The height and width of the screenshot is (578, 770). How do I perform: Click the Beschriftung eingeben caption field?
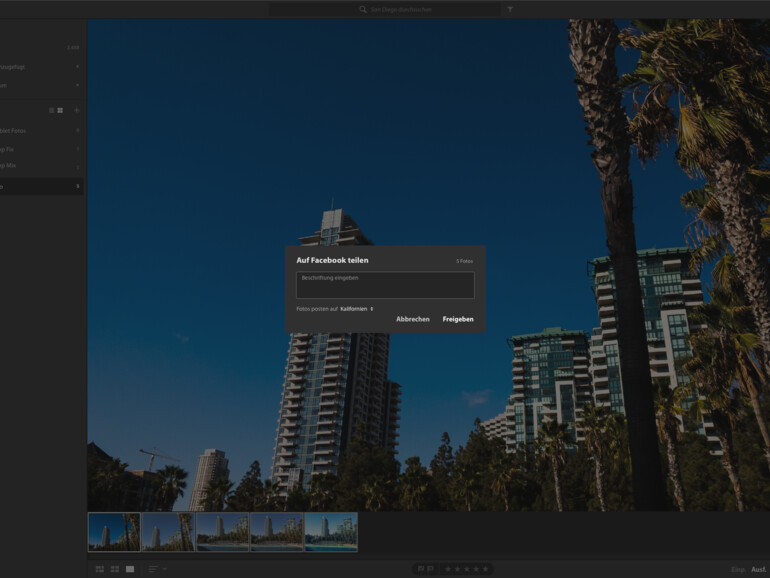385,285
